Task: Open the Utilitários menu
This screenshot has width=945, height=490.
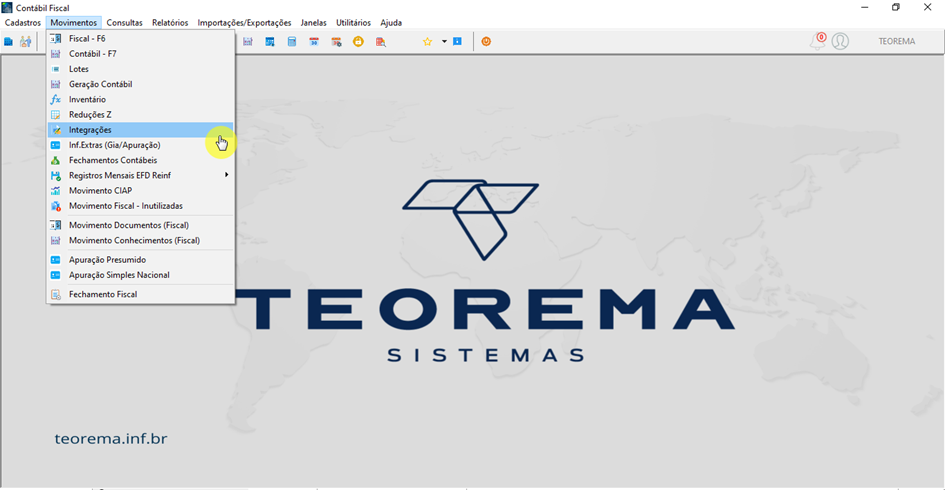Action: click(x=353, y=22)
